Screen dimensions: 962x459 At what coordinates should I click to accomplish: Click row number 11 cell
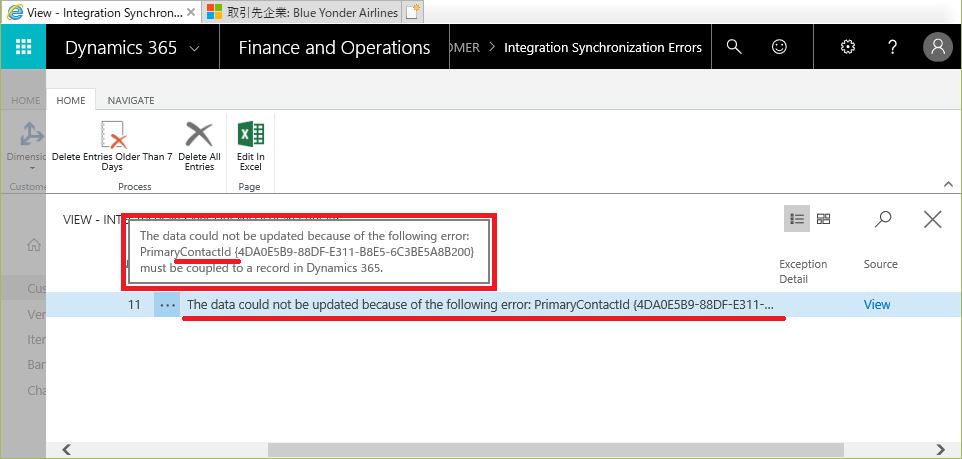[134, 304]
